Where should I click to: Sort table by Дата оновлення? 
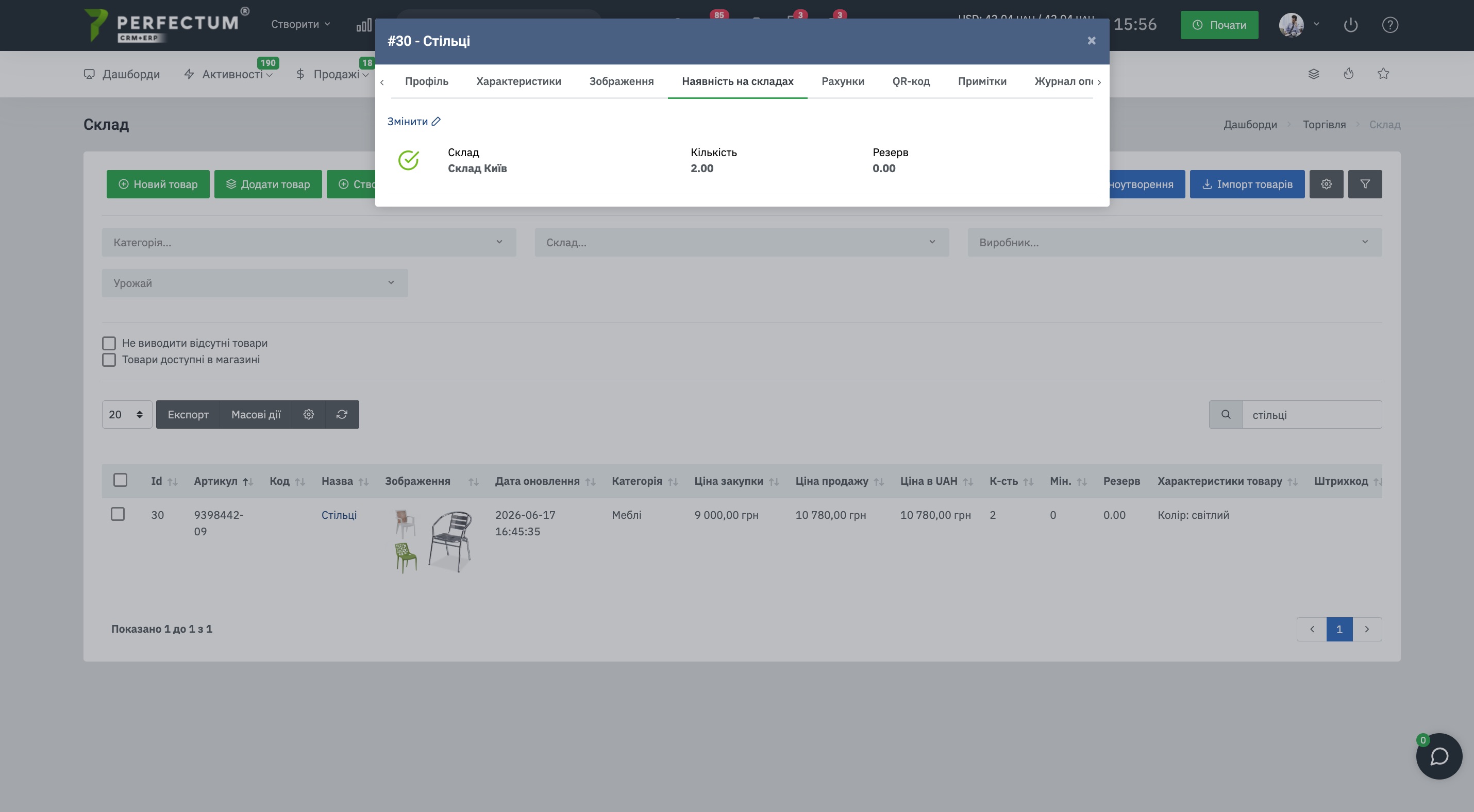591,482
